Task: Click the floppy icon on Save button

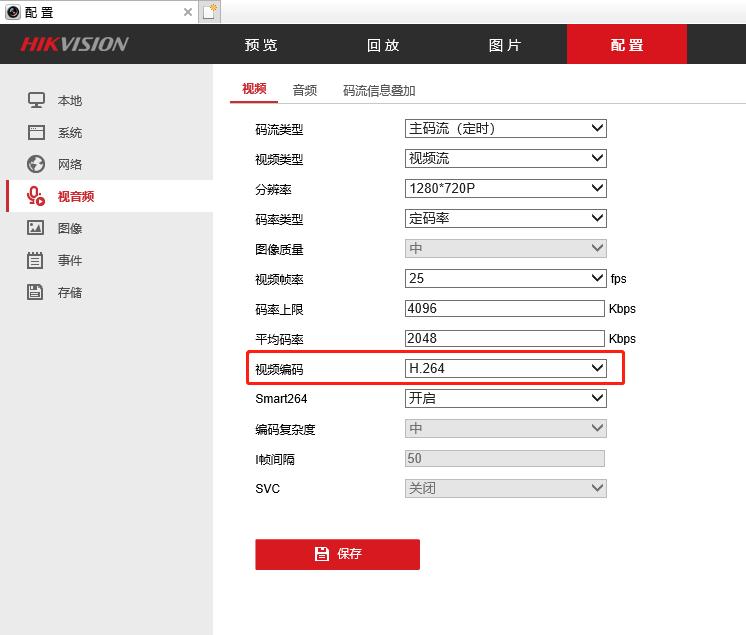Action: click(x=322, y=554)
